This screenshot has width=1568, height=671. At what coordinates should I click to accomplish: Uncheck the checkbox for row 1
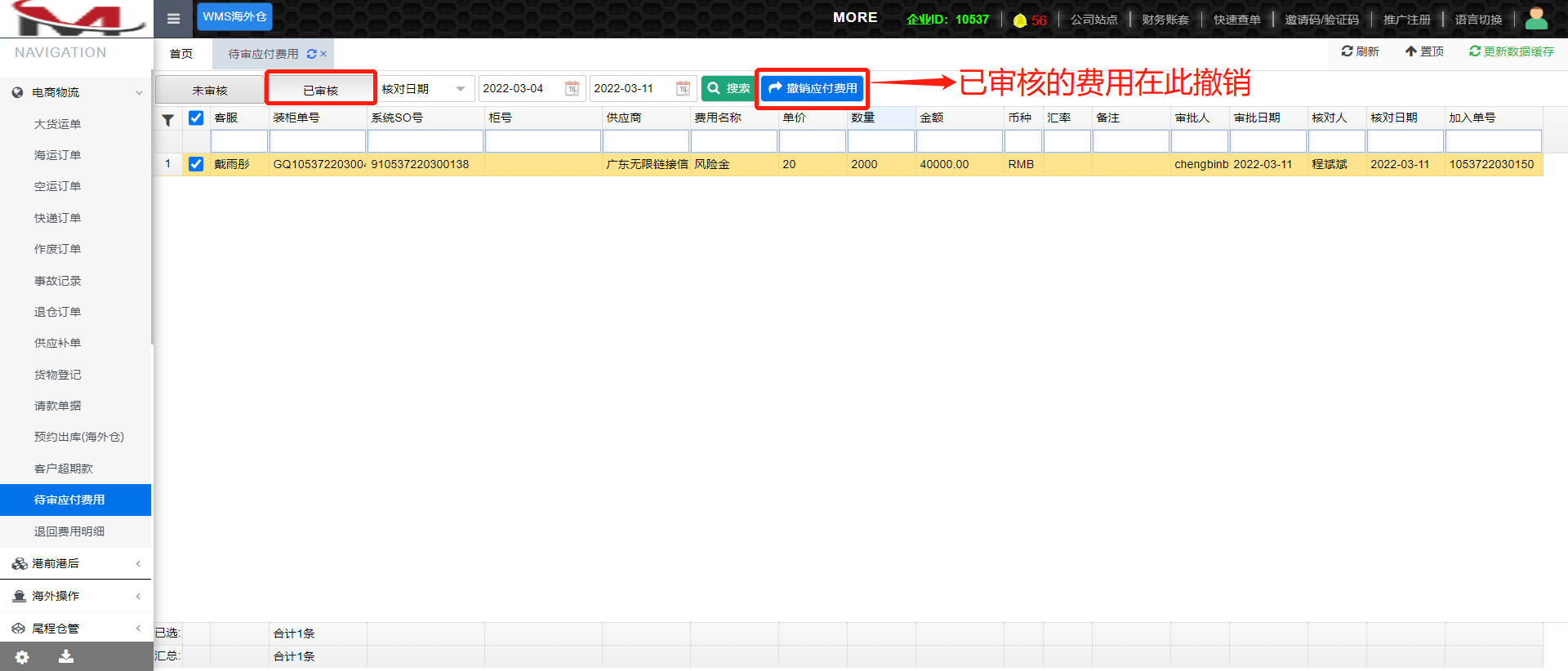(196, 164)
